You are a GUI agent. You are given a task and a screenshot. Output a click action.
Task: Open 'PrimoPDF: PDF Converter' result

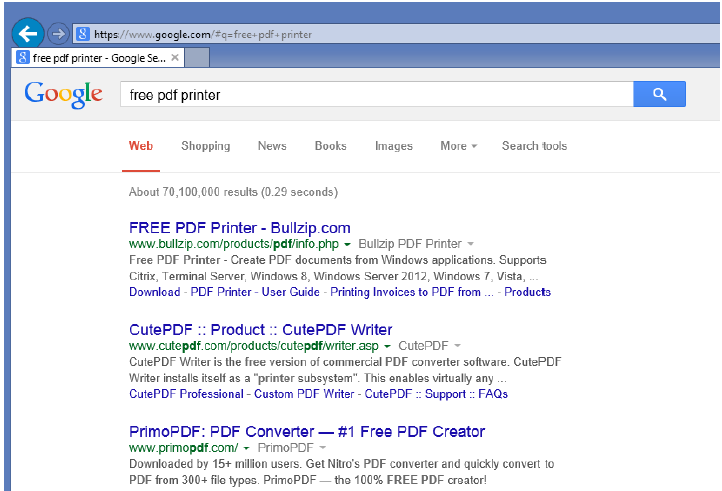tap(307, 432)
